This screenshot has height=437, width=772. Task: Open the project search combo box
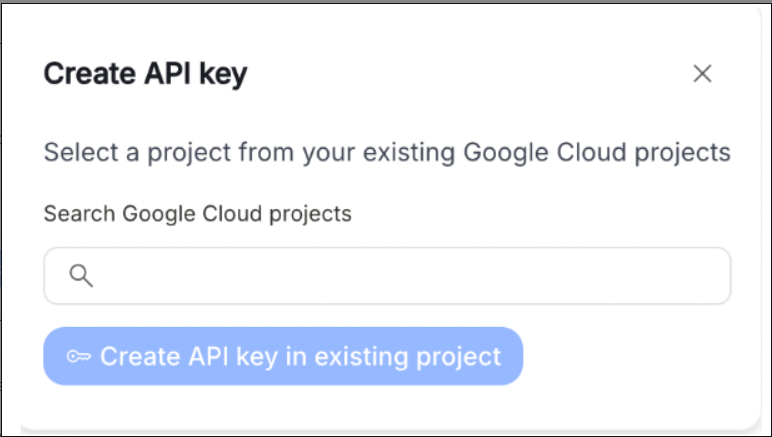coord(387,276)
